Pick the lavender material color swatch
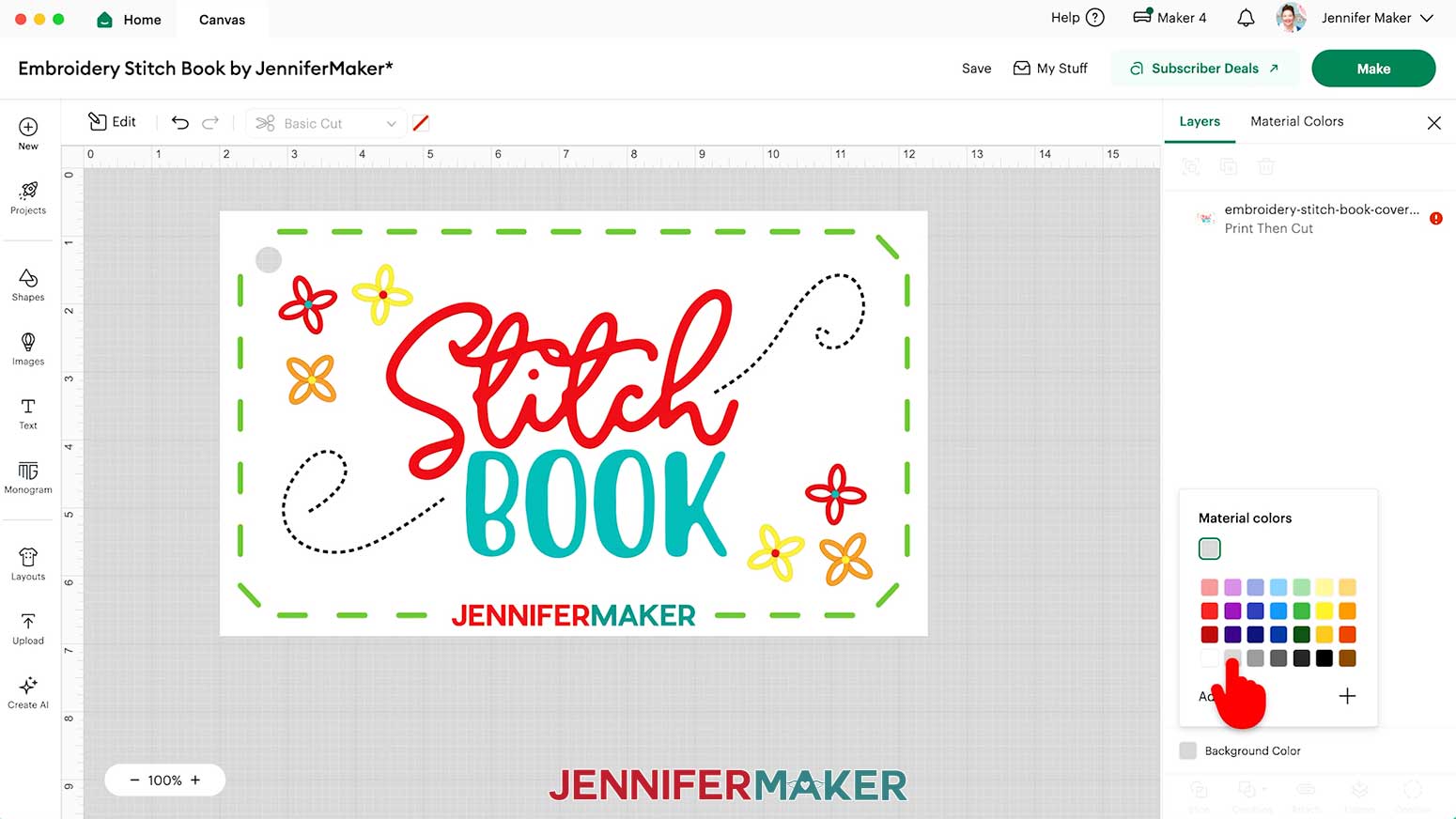 1232,587
